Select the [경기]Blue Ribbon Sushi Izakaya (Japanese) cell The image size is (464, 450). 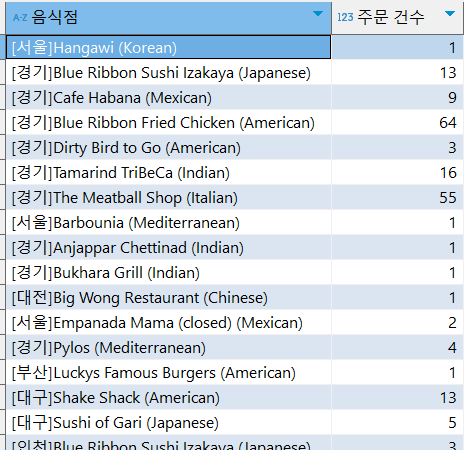pos(169,72)
